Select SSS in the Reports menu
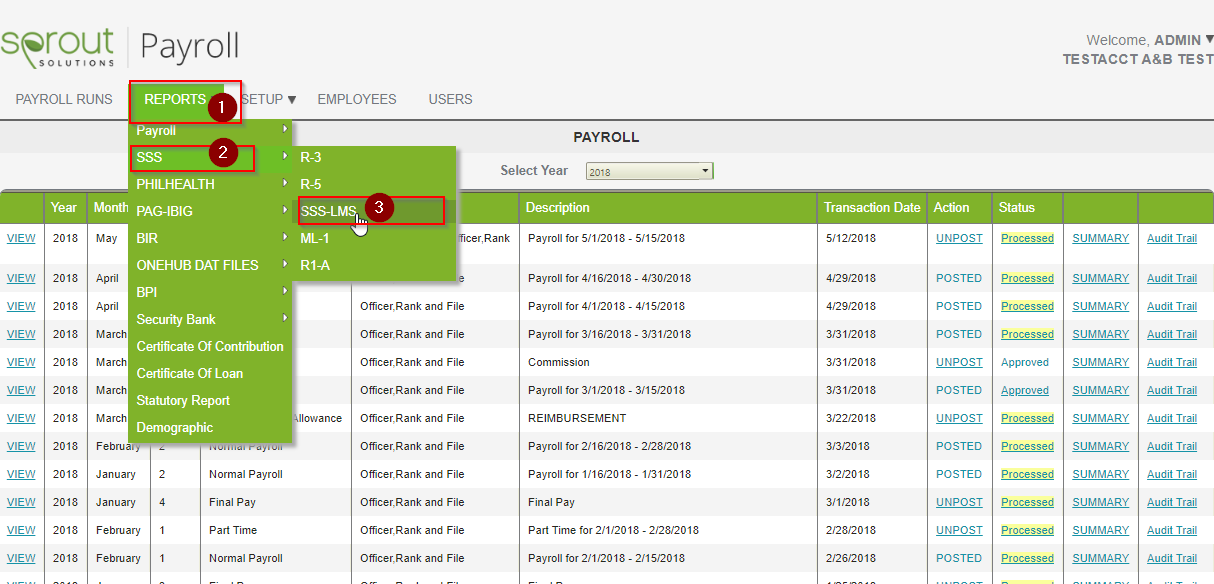 [210, 157]
